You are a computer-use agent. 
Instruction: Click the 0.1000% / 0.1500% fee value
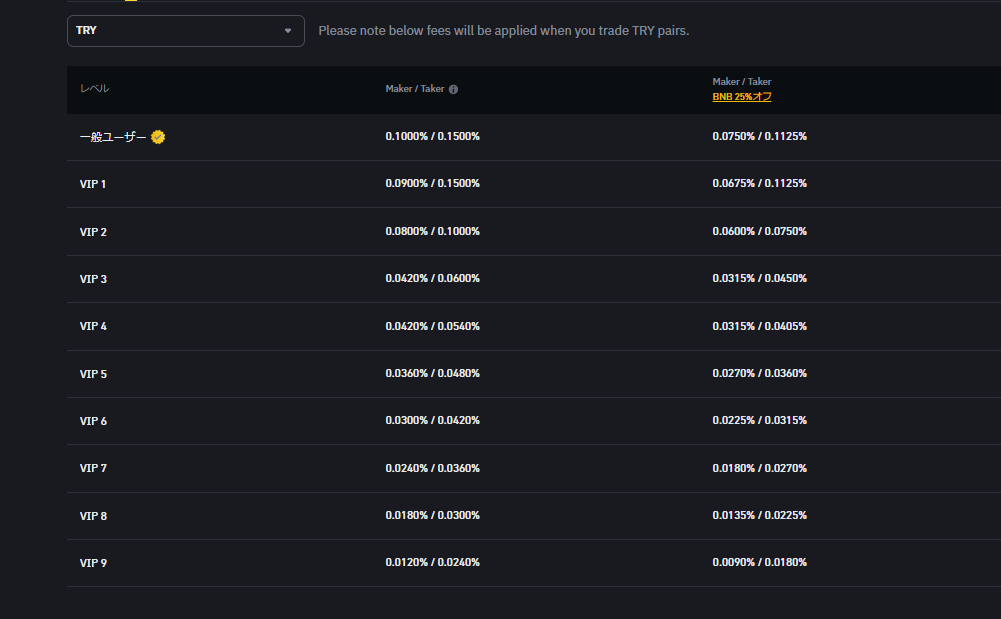click(432, 136)
